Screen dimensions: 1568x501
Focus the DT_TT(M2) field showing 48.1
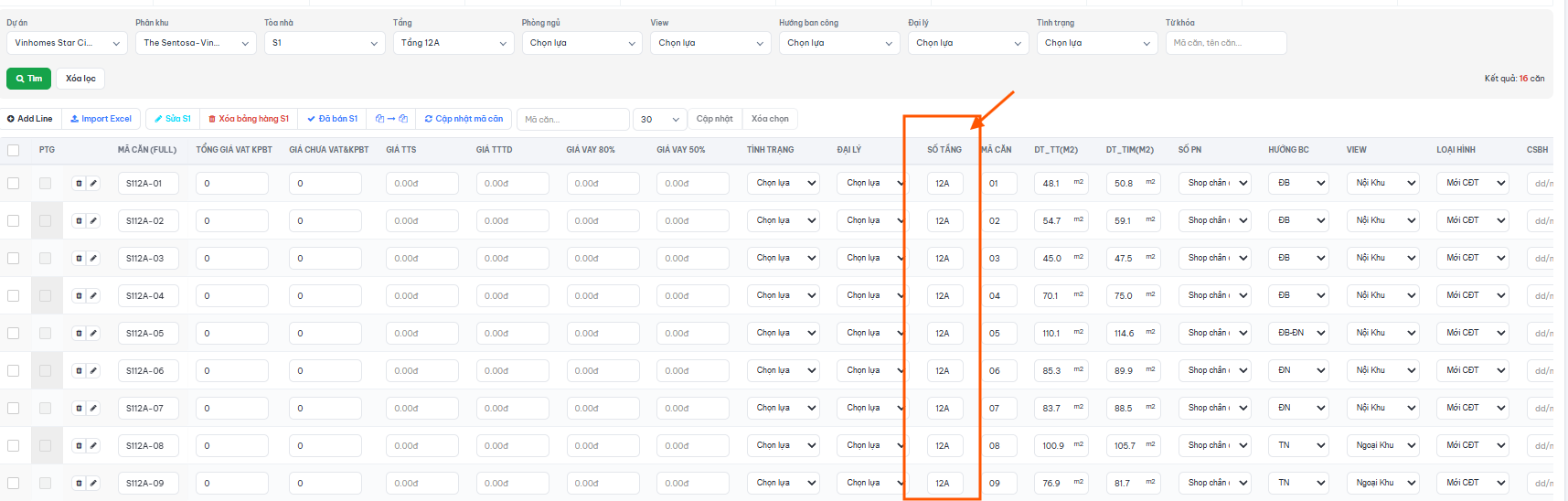pos(1061,184)
